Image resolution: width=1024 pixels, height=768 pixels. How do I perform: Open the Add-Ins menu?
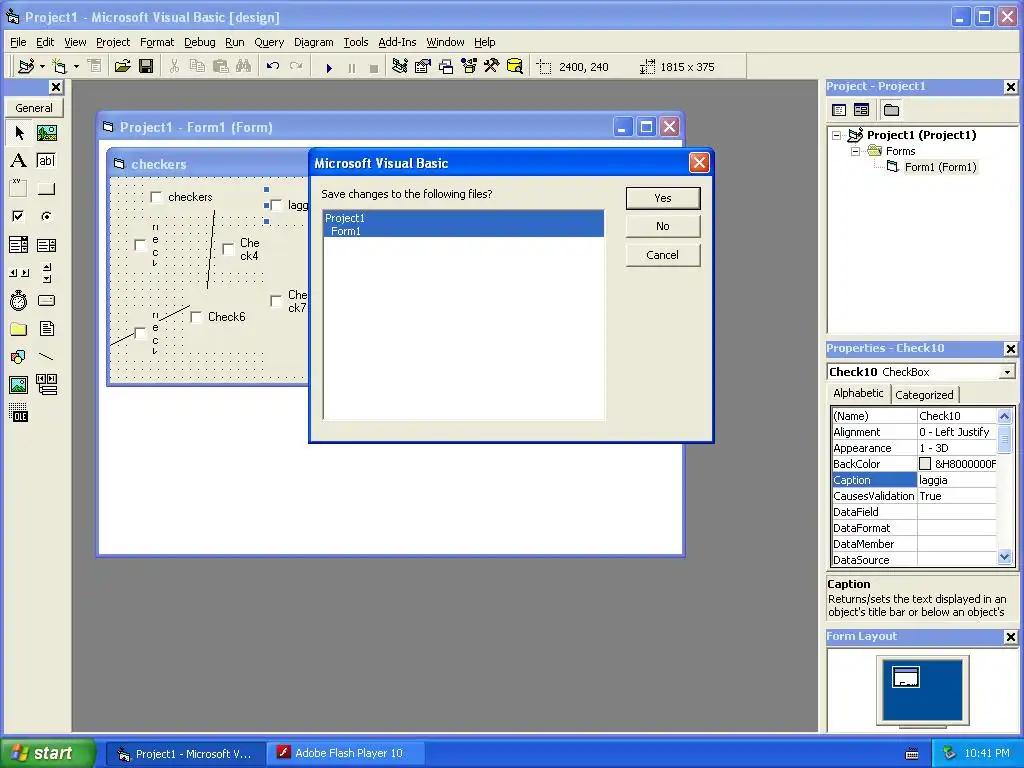pyautogui.click(x=397, y=42)
